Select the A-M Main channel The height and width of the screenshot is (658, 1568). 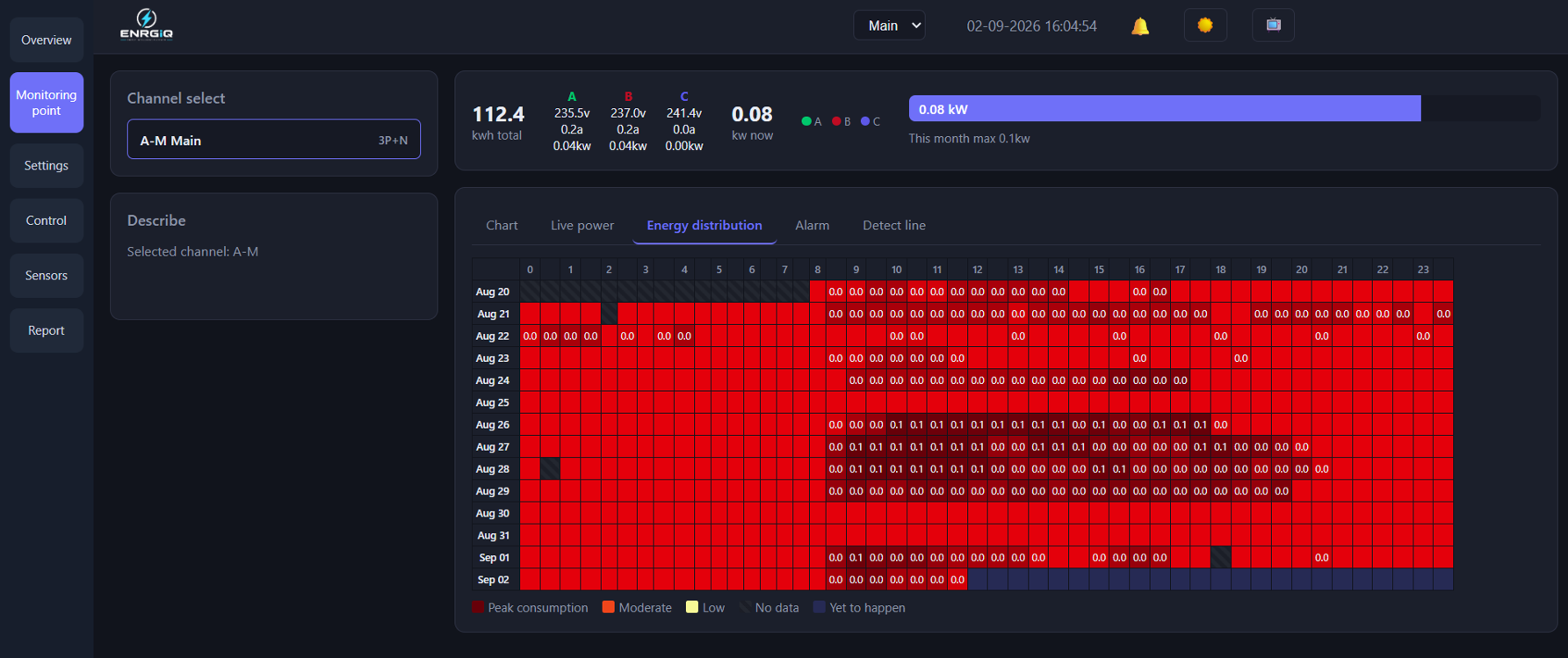(274, 140)
